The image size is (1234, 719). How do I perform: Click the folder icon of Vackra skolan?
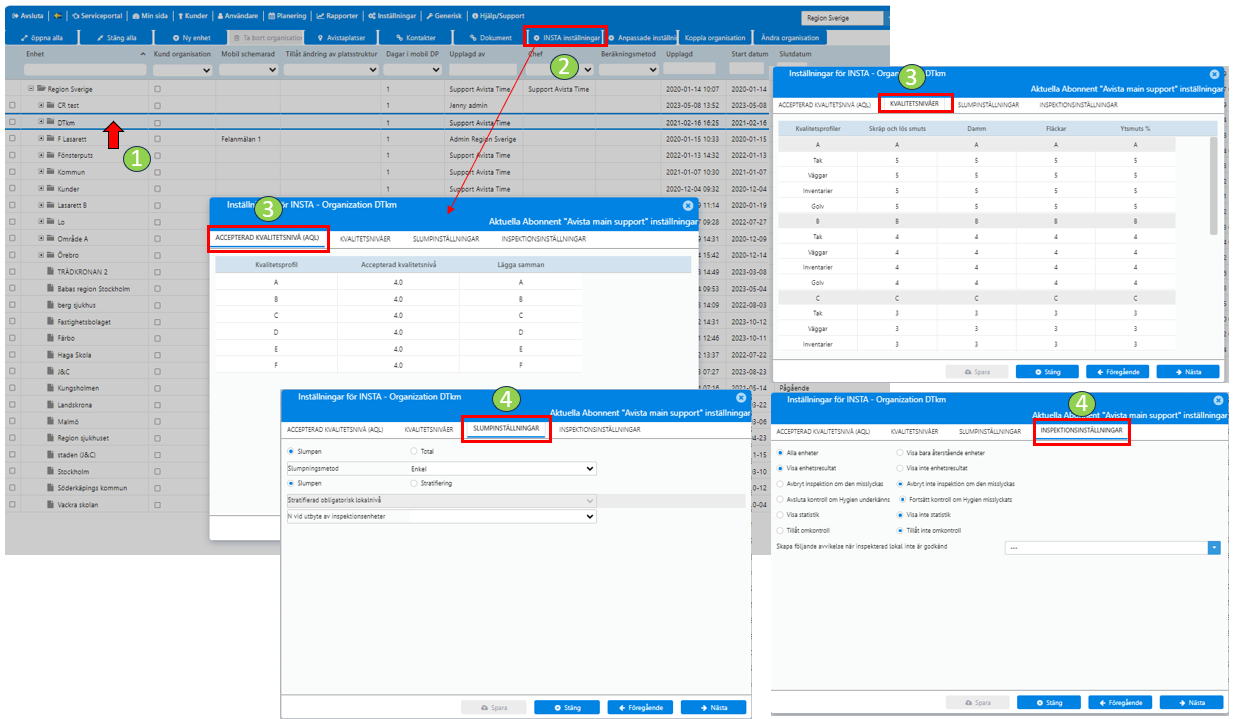(x=50, y=504)
